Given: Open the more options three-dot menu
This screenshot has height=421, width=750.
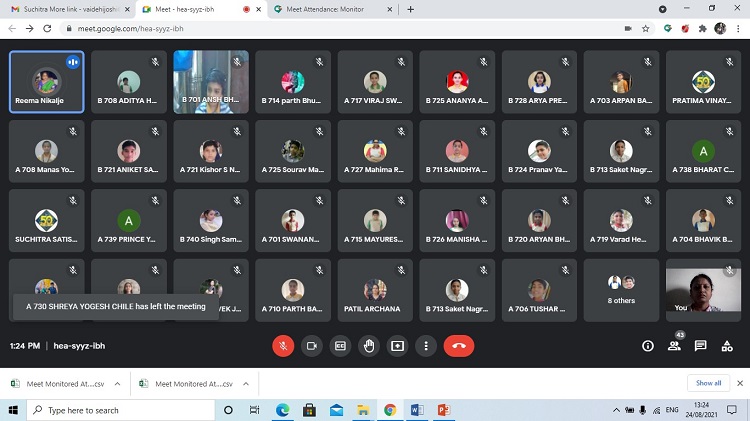Looking at the screenshot, I should [x=426, y=346].
